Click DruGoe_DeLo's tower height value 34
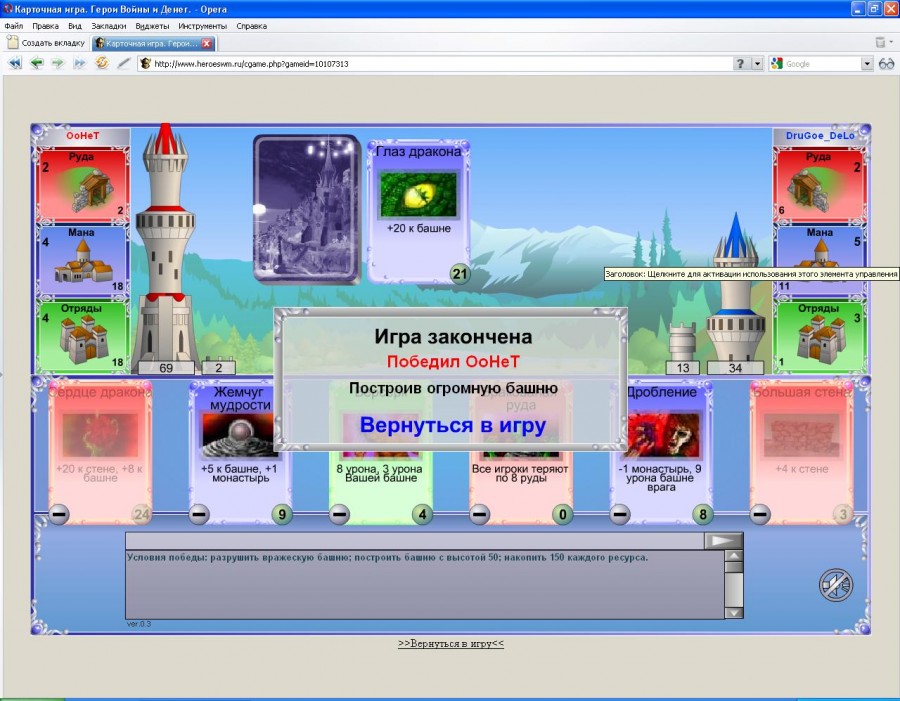900x701 pixels. click(735, 368)
